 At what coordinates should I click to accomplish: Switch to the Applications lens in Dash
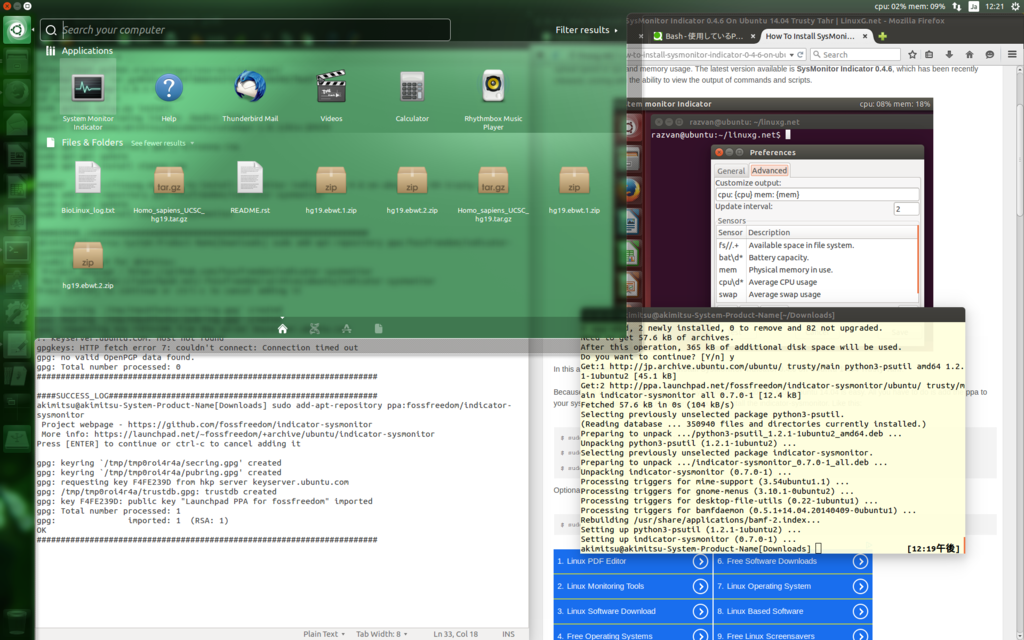346,328
